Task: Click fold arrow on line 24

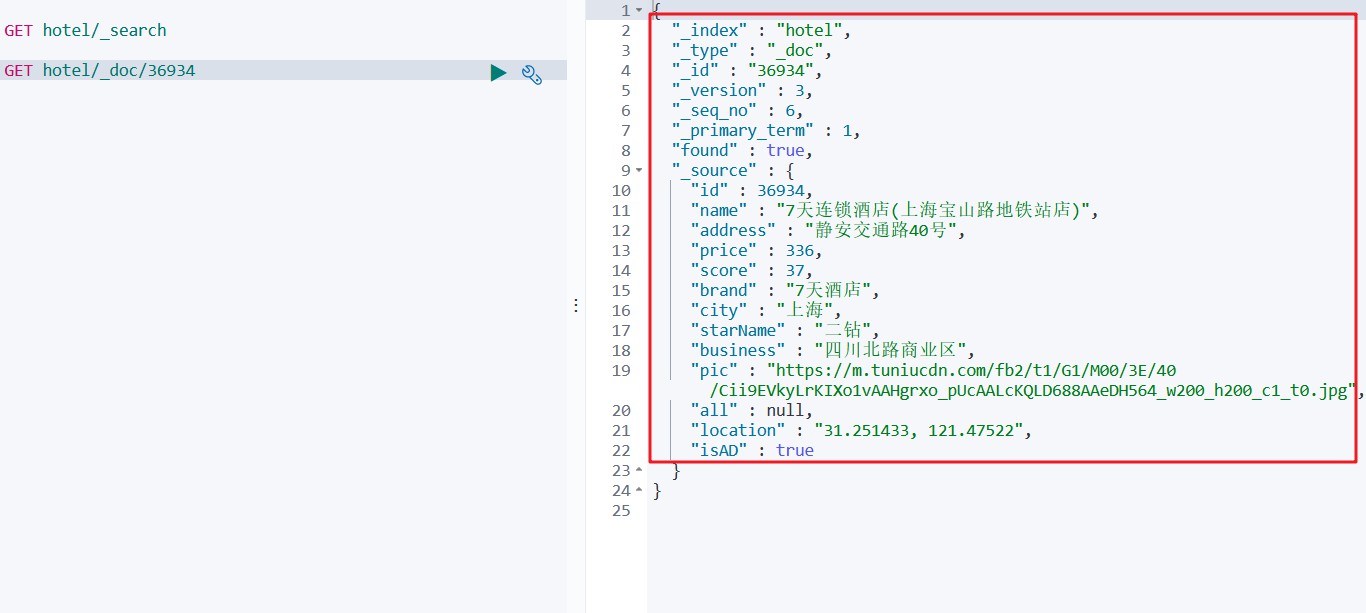Action: click(x=640, y=490)
